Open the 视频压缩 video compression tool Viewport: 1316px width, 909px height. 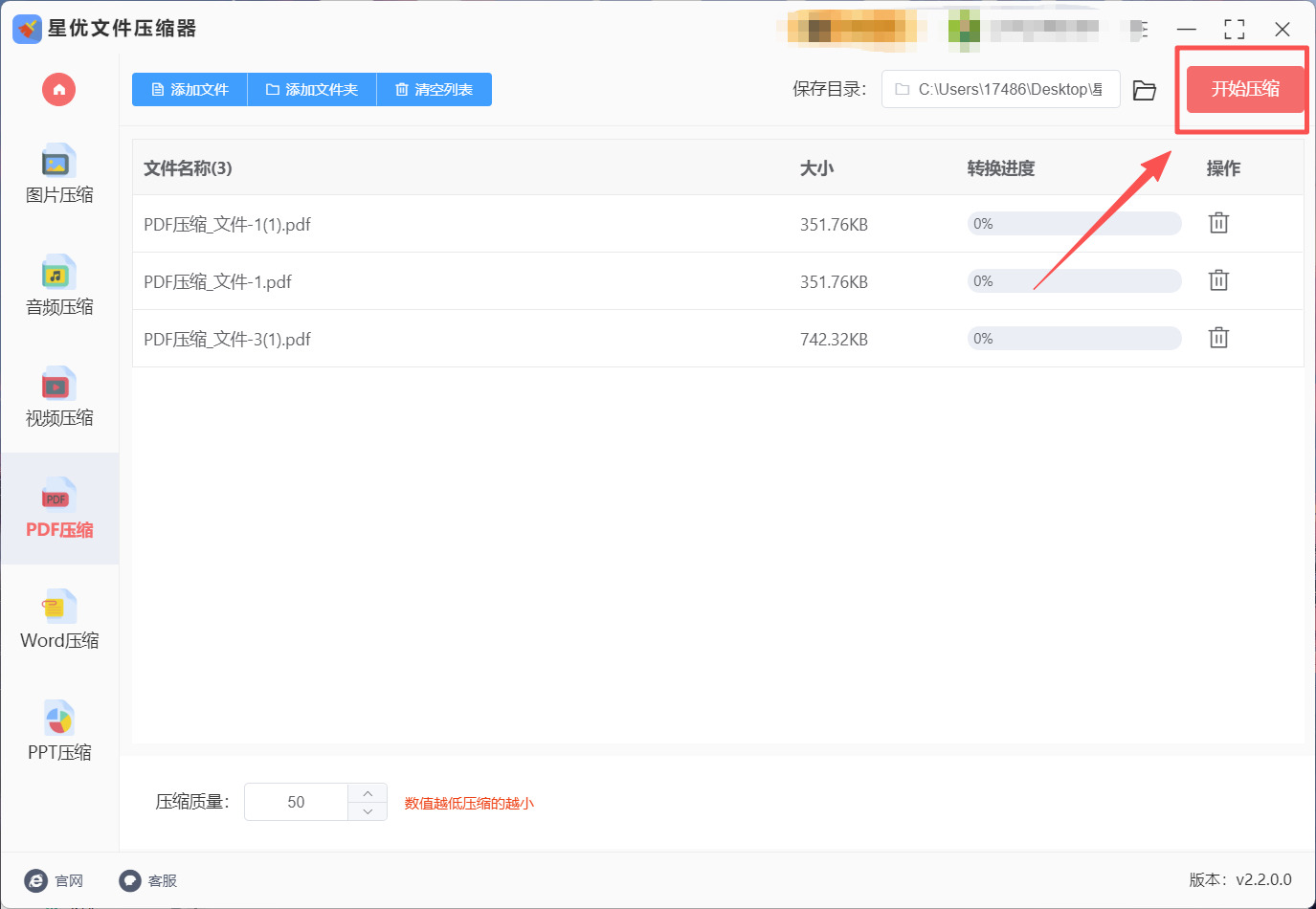tap(59, 398)
